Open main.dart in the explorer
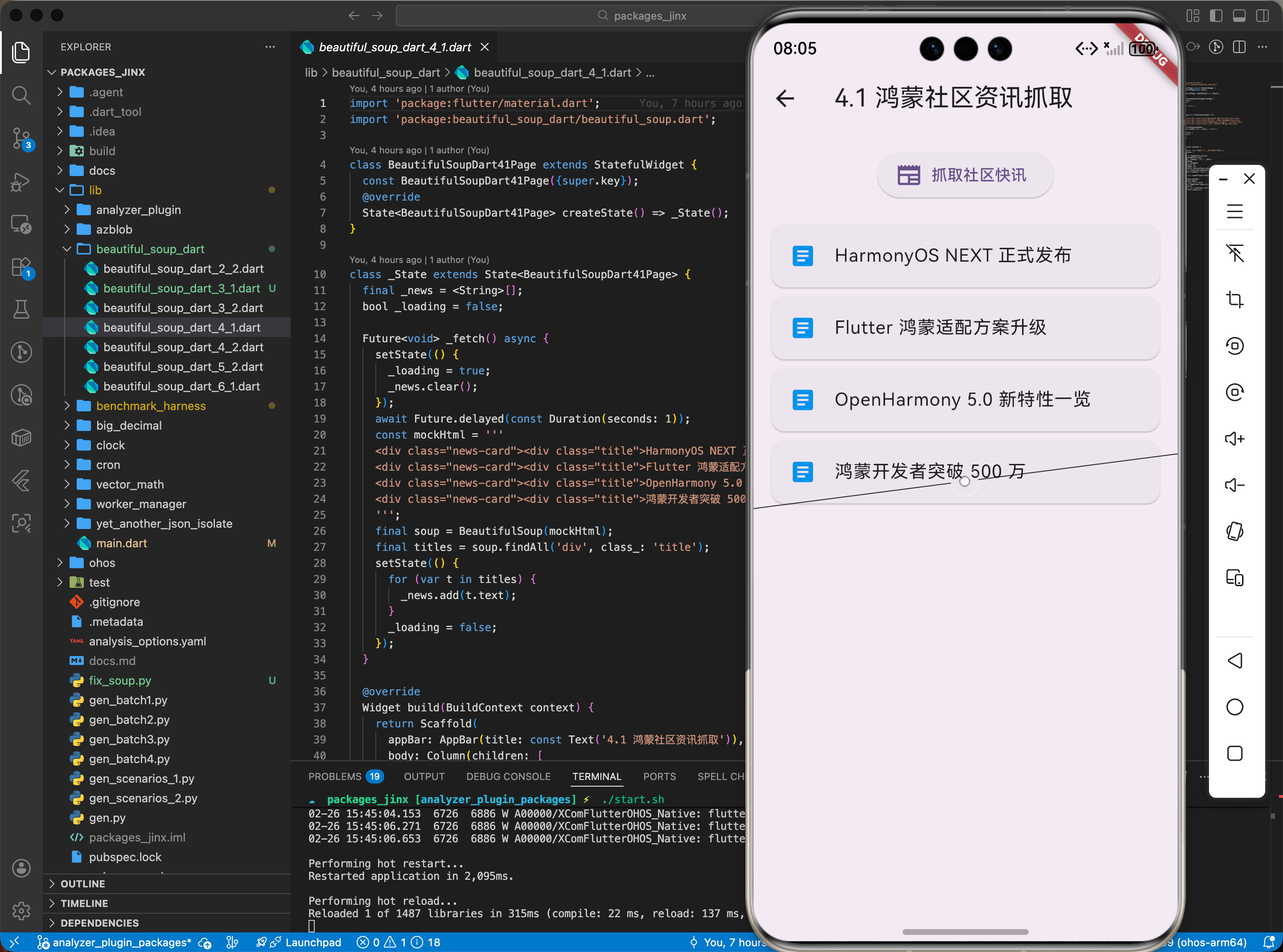 121,543
